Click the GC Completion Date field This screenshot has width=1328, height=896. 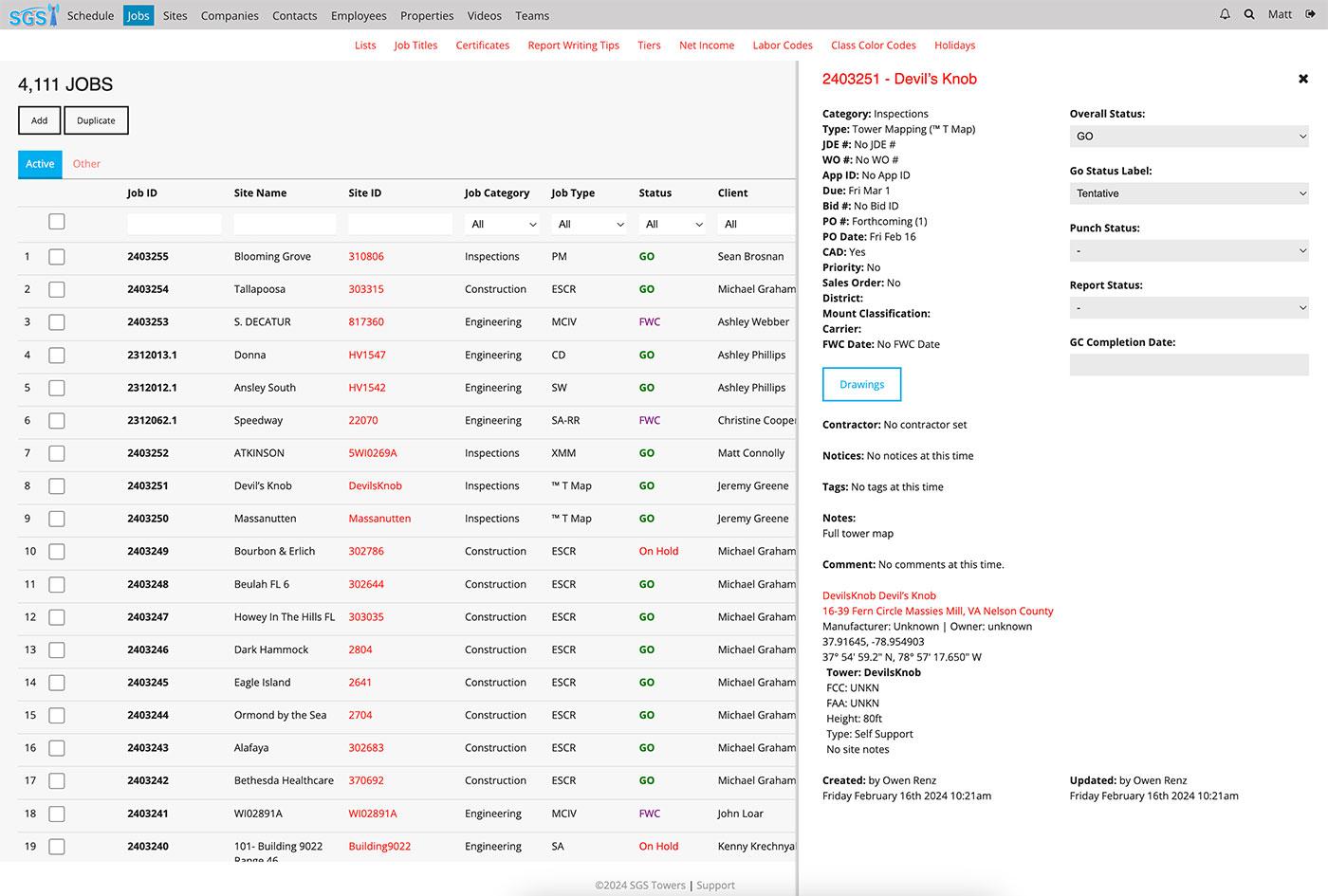coord(1189,365)
